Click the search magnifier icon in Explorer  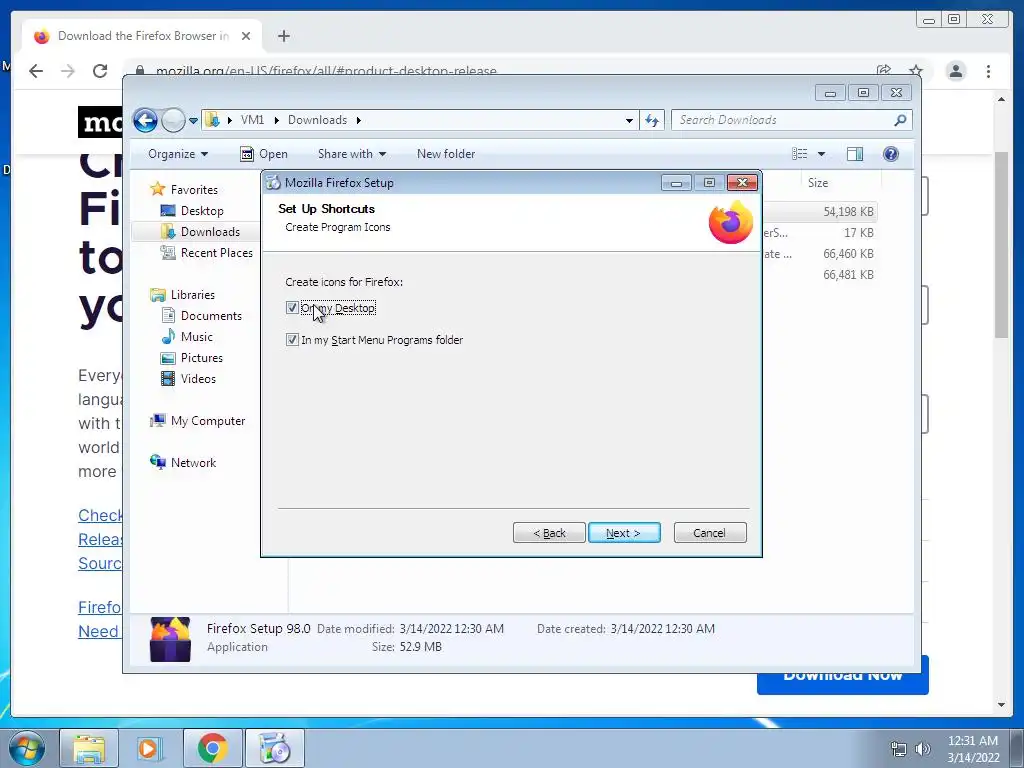pos(900,120)
